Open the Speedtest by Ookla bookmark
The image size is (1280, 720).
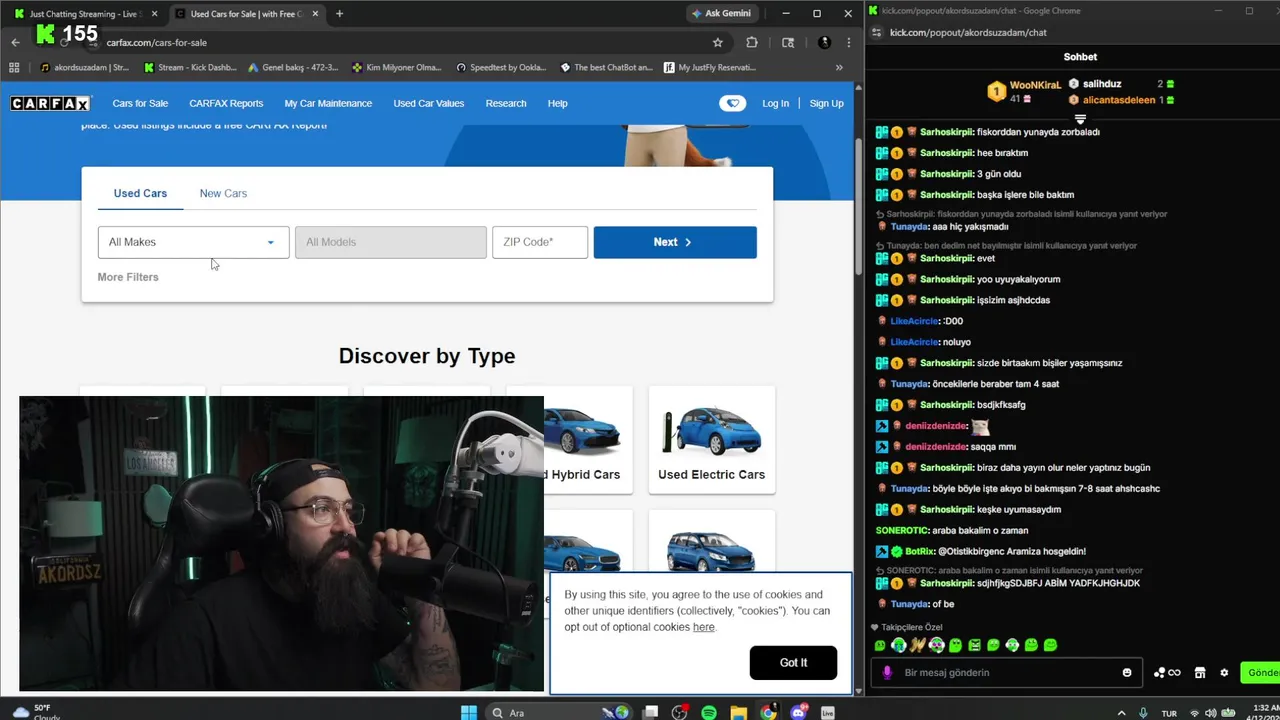point(500,68)
